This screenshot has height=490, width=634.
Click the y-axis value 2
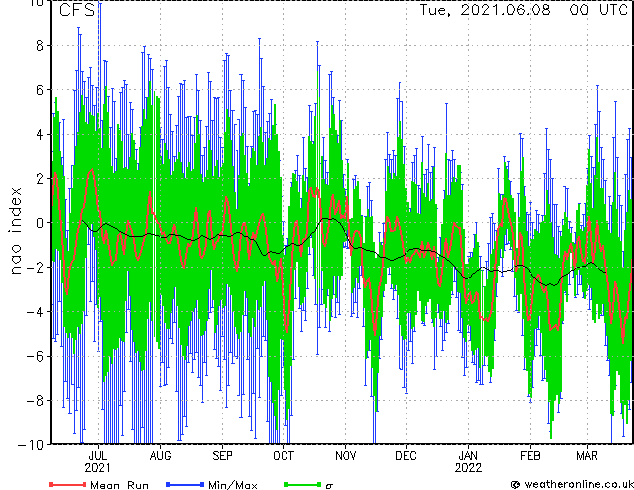click(40, 179)
